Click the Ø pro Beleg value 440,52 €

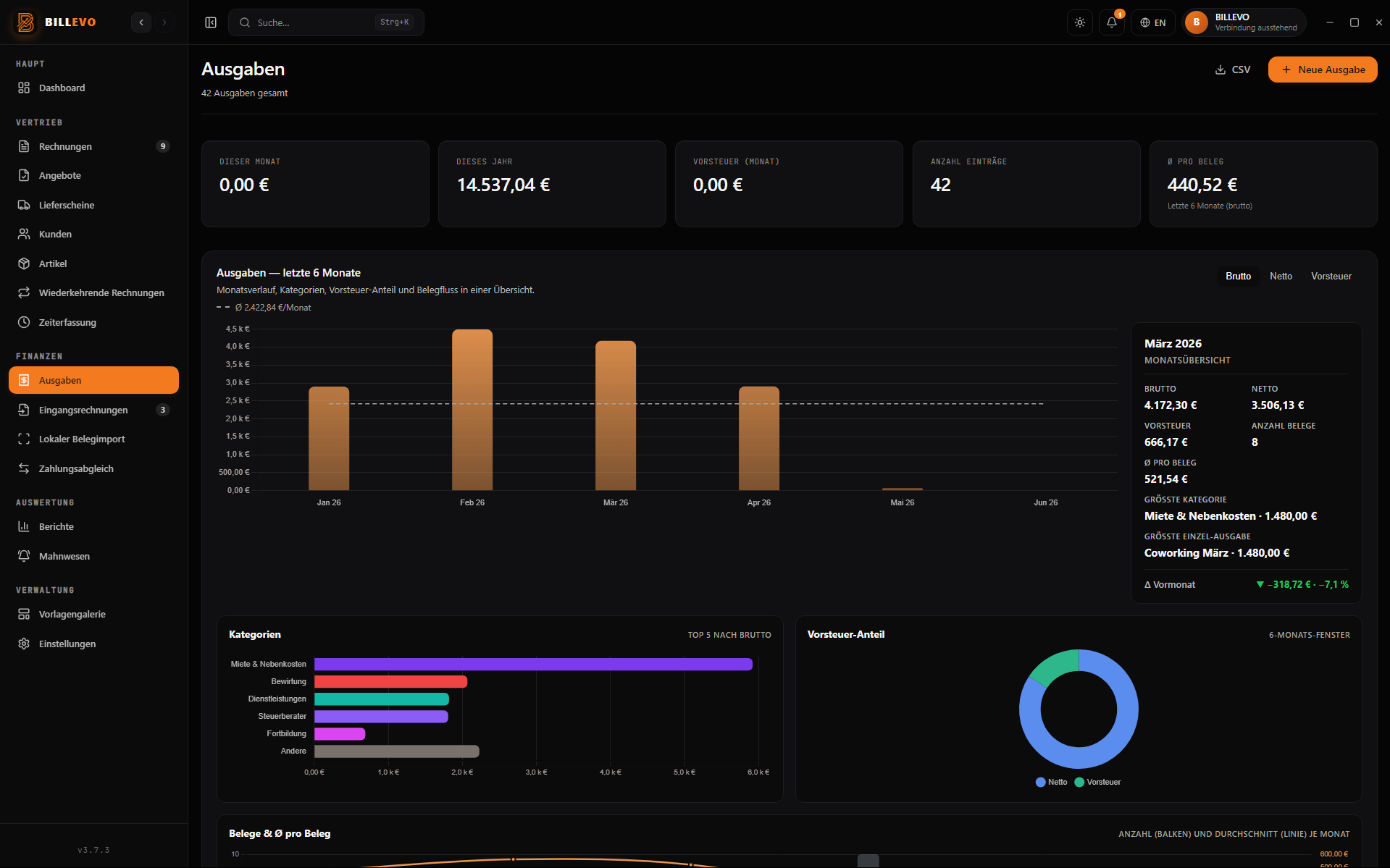[x=1202, y=185]
